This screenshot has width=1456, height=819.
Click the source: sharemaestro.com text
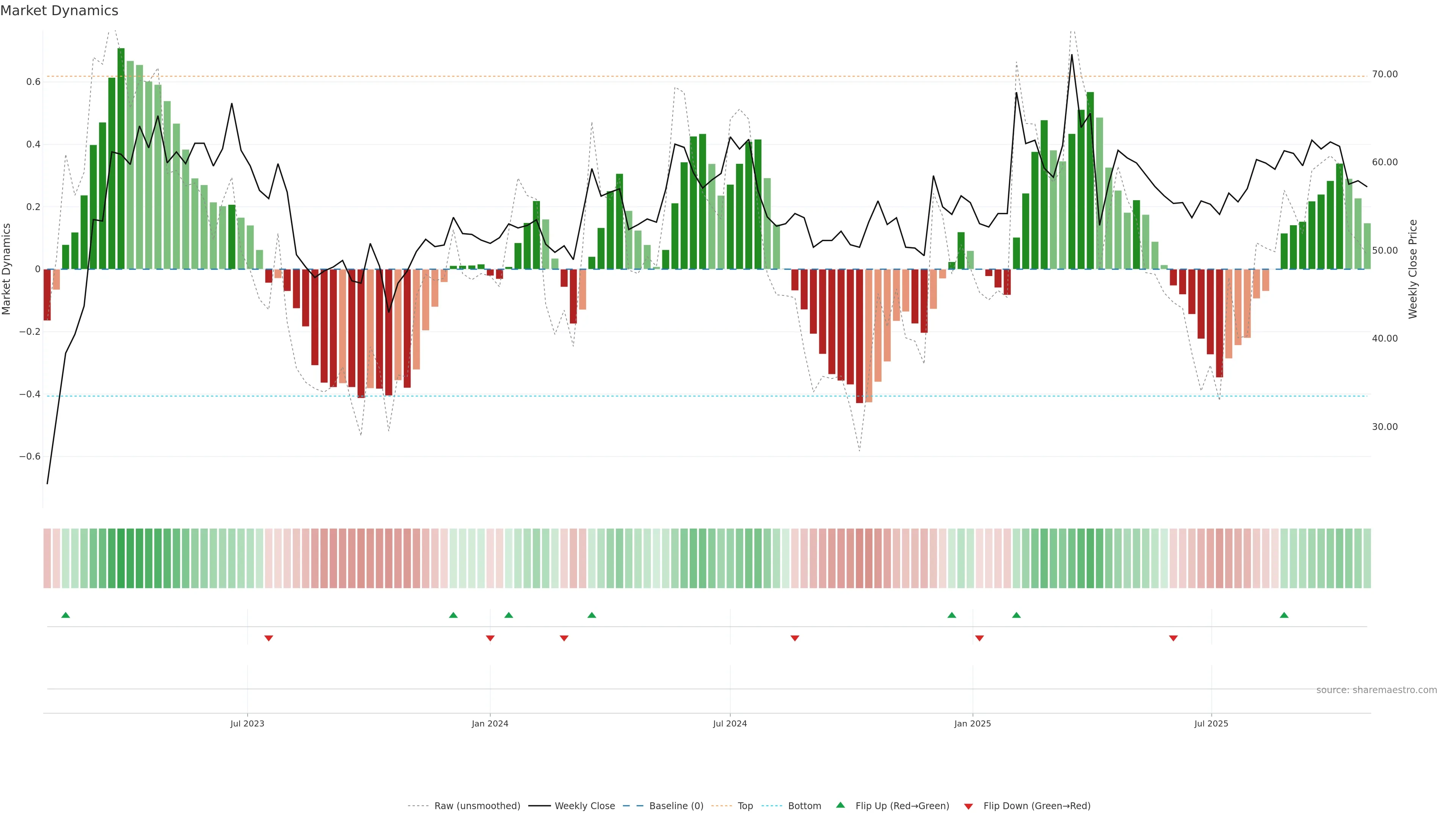coord(1376,690)
